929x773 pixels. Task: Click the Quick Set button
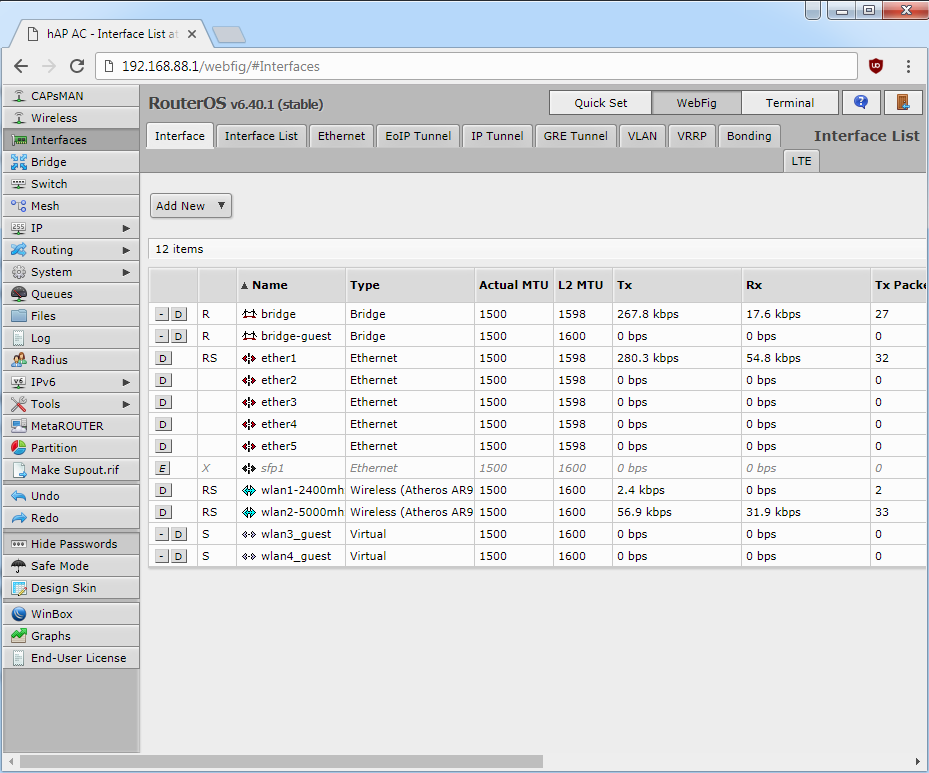click(x=600, y=102)
